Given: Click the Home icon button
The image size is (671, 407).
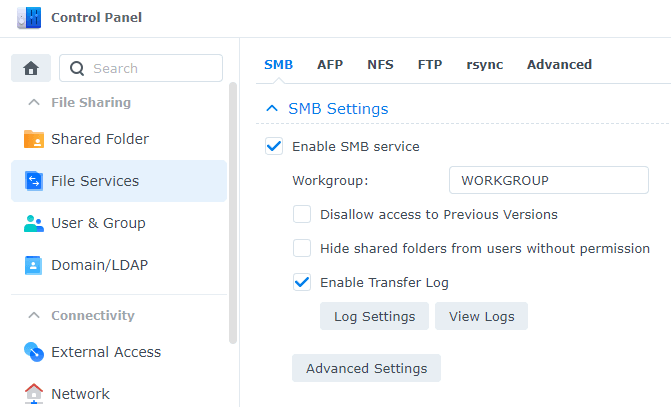Looking at the screenshot, I should [31, 68].
